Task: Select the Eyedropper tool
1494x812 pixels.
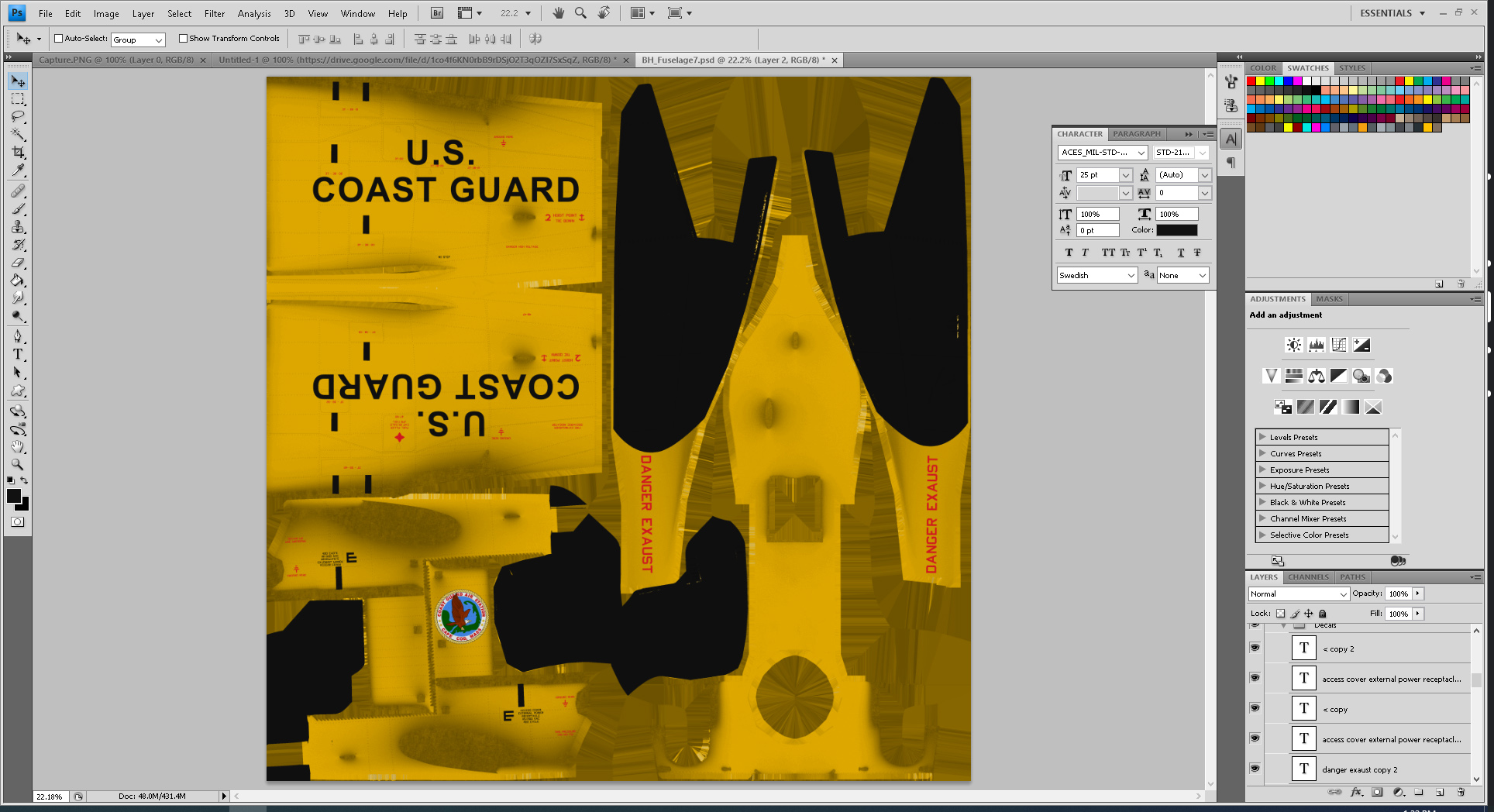Action: click(18, 170)
